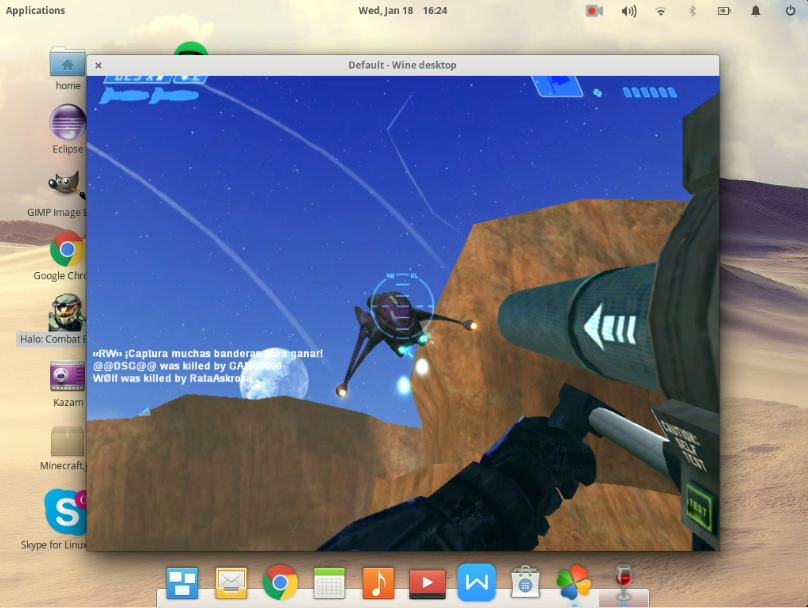Click the GIMP Image Editor desktop icon

66,186
